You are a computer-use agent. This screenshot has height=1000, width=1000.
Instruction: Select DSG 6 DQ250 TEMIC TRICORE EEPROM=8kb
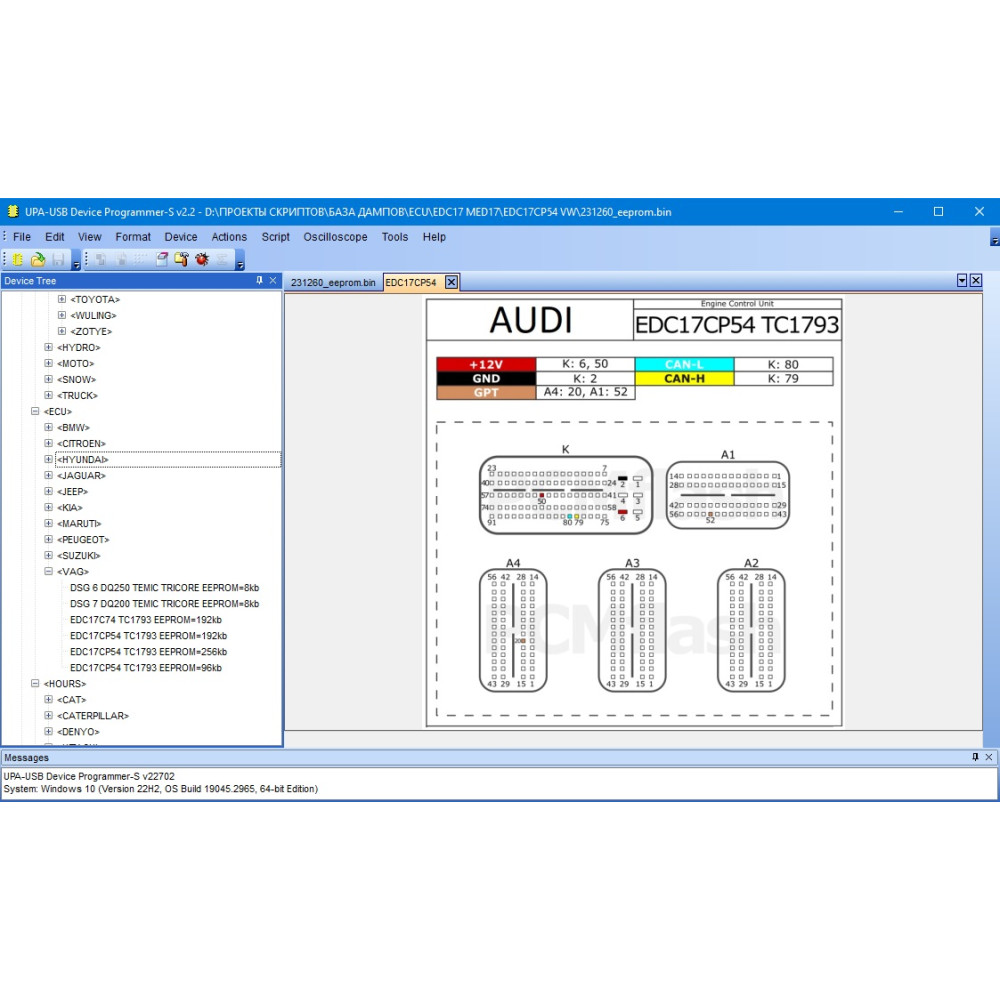click(165, 587)
